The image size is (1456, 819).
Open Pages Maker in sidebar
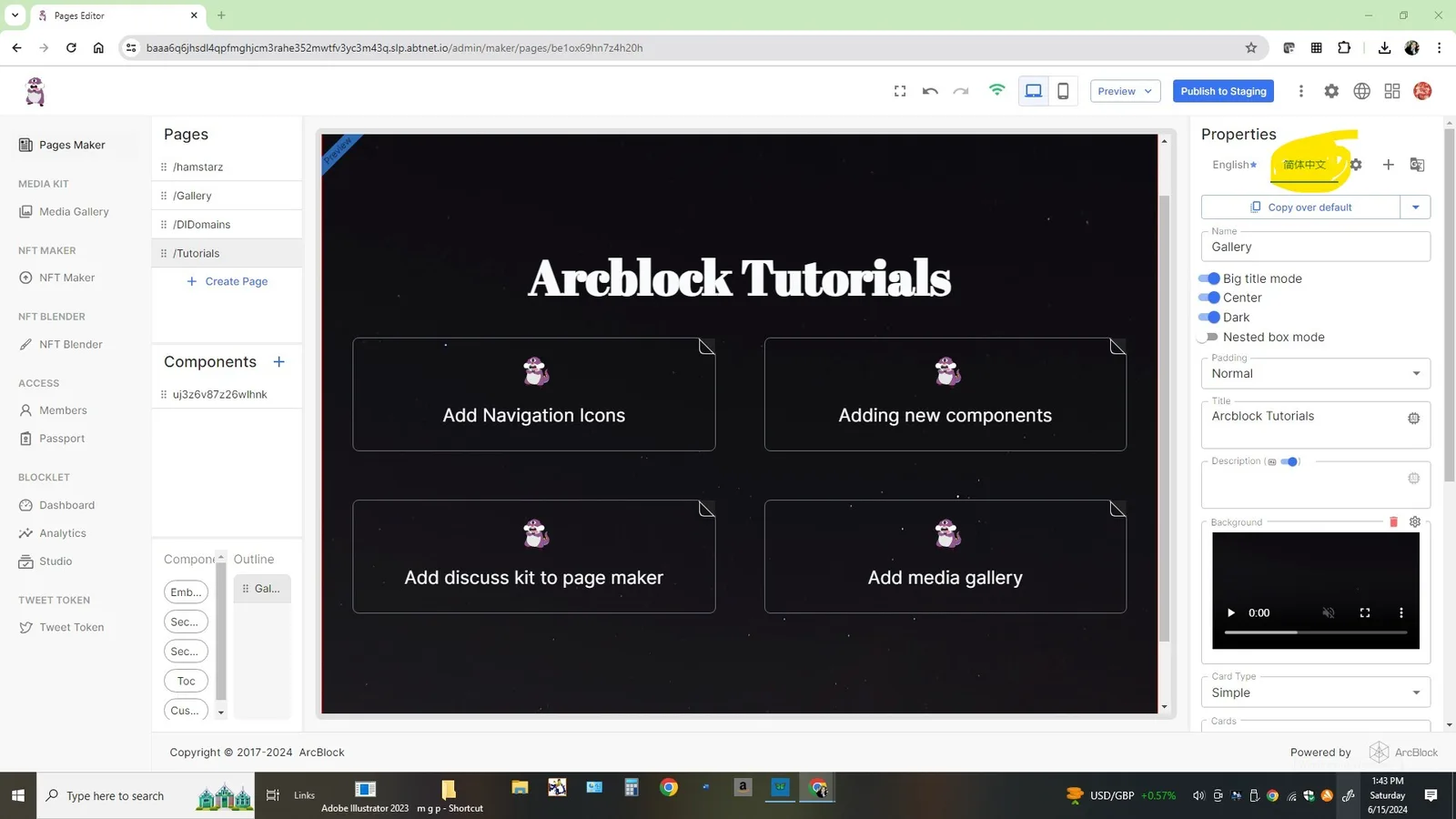click(73, 145)
